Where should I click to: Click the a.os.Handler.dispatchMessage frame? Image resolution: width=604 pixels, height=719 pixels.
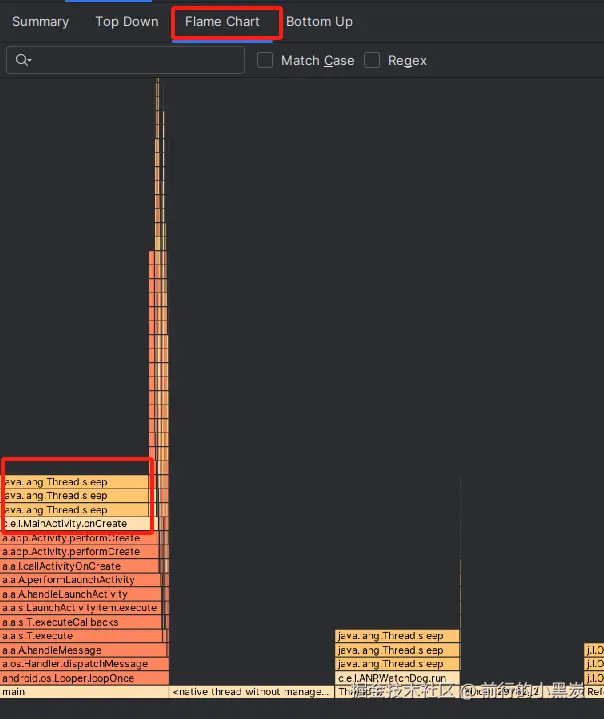[84, 664]
